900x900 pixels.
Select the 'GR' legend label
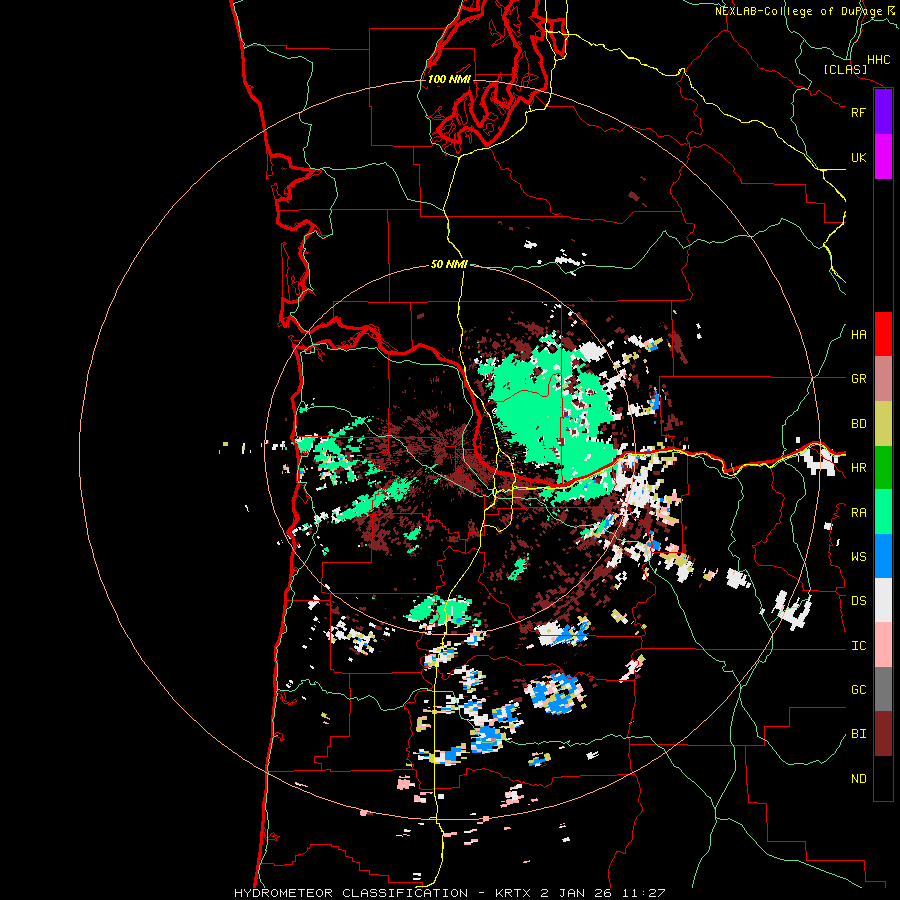[x=858, y=379]
